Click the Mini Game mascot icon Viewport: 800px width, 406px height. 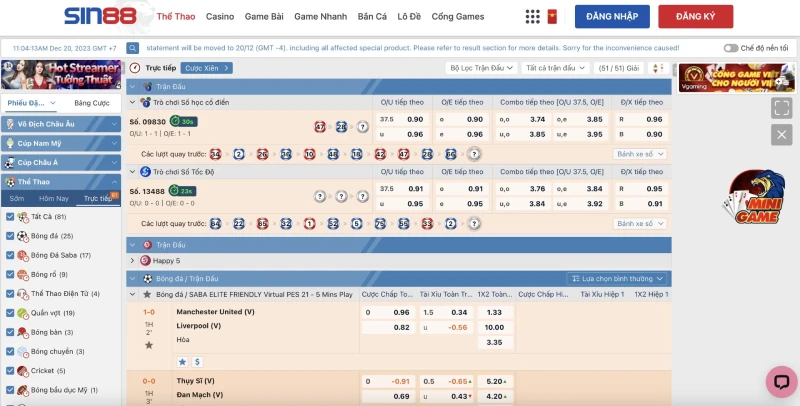tap(756, 197)
